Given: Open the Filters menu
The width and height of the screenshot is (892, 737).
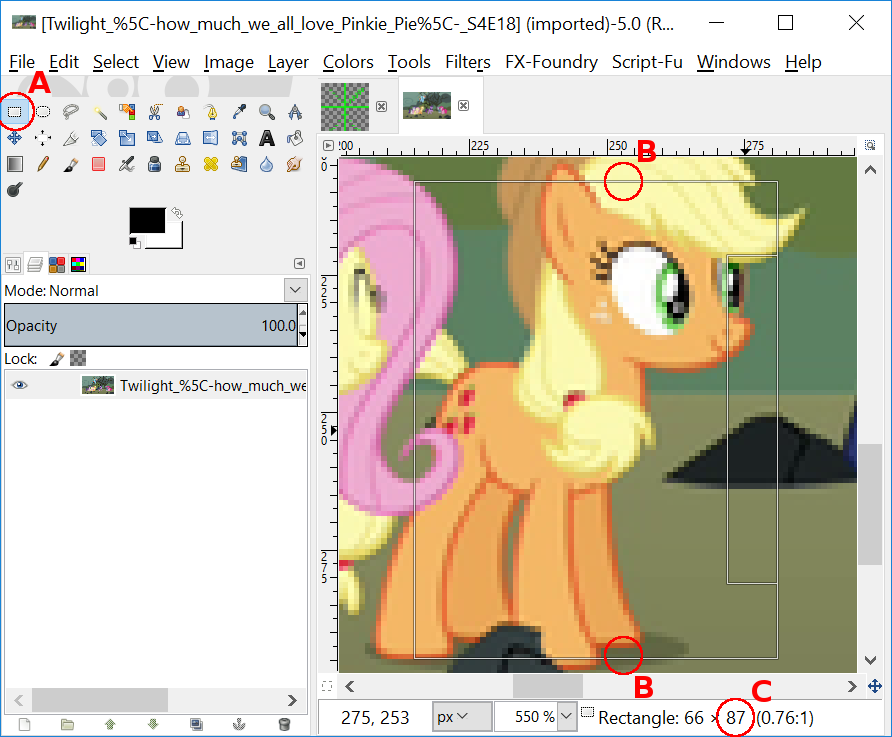Looking at the screenshot, I should [x=468, y=62].
